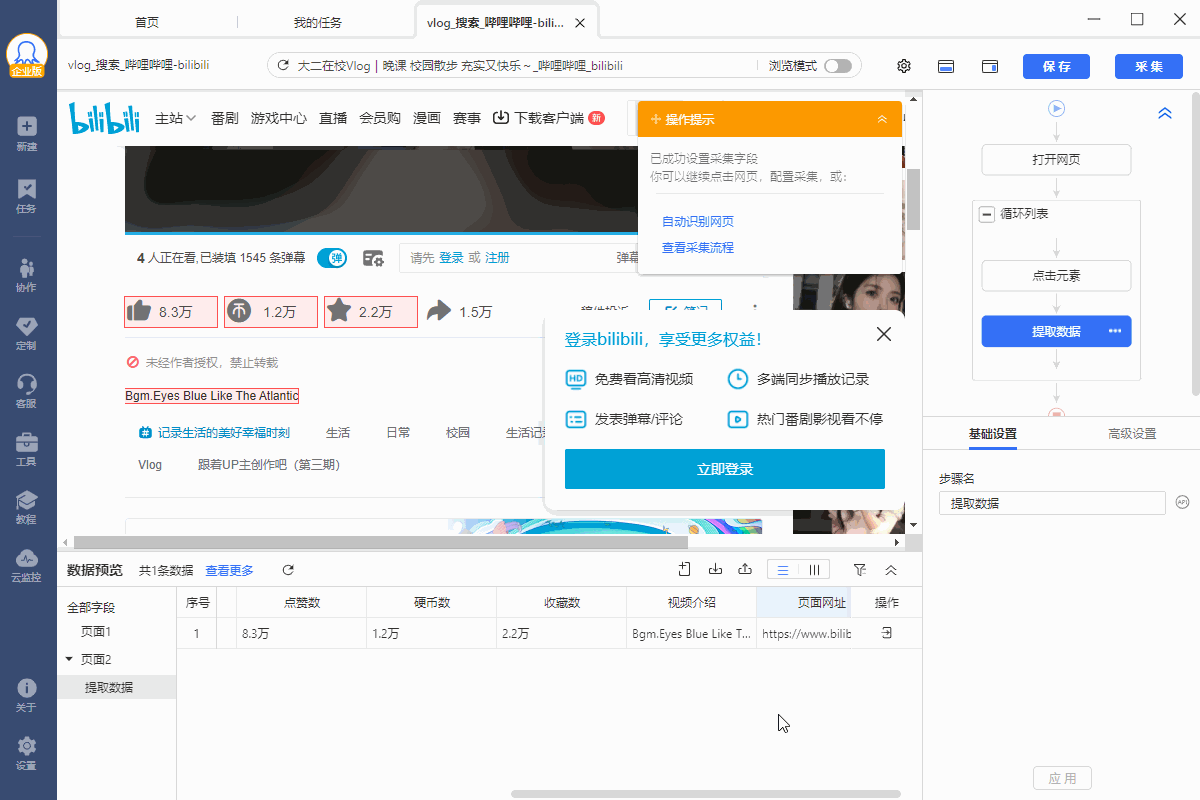
Task: Switch data preview to horizontal list view
Action: pyautogui.click(x=783, y=570)
